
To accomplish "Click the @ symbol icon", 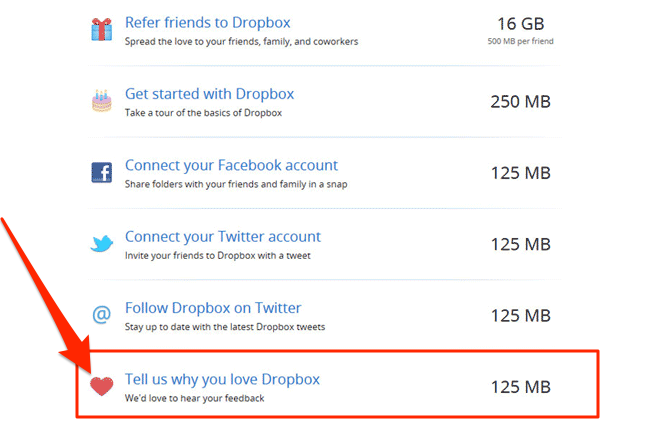I will 101,314.
